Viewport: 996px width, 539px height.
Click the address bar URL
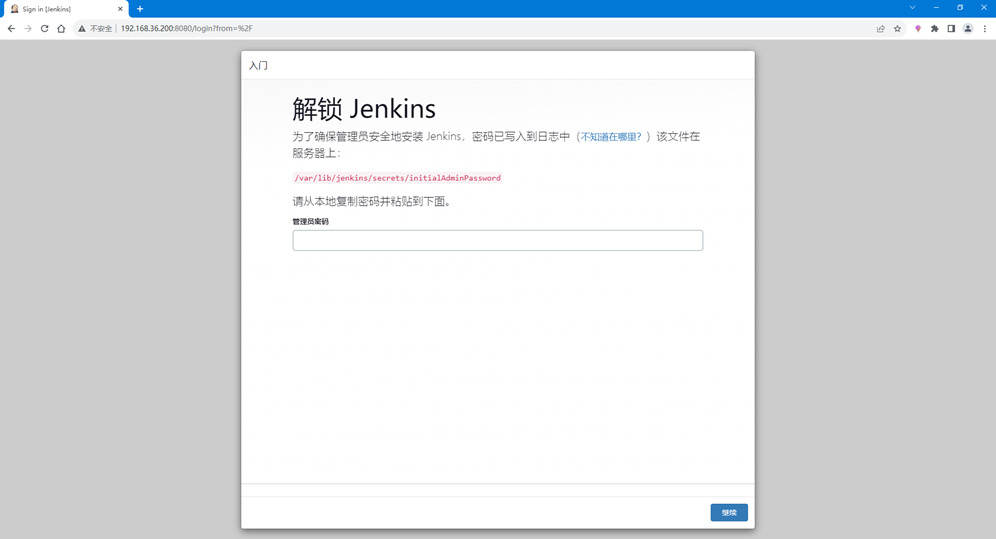[x=186, y=29]
